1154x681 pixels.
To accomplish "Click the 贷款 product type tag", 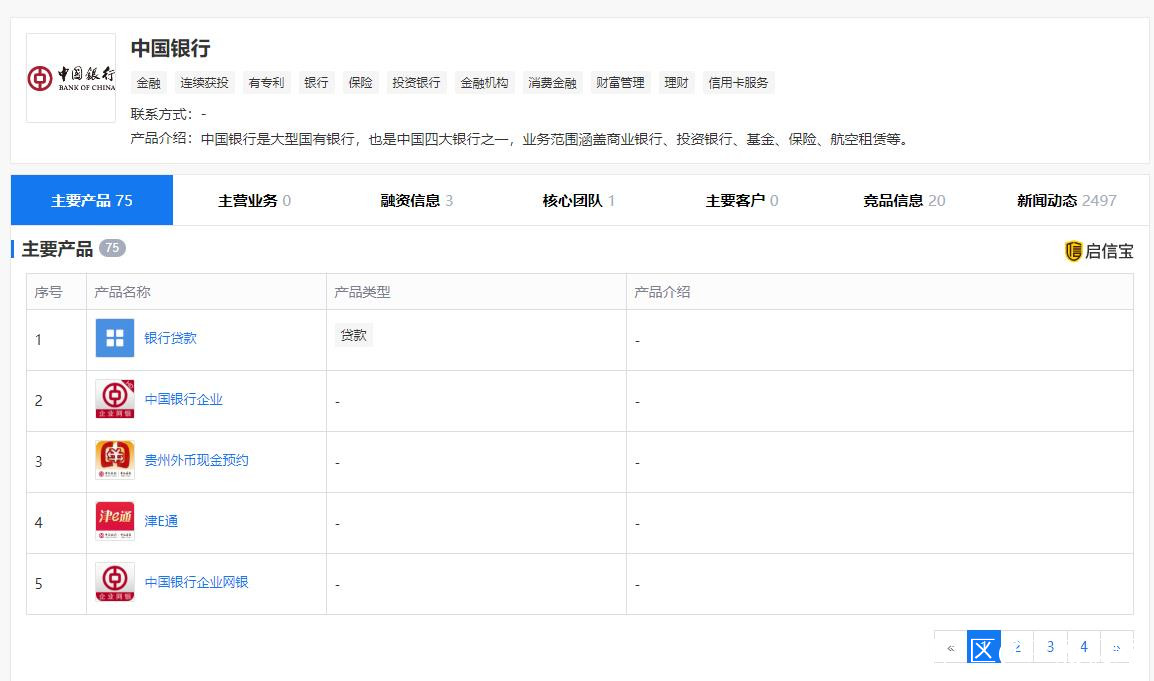I will (353, 335).
